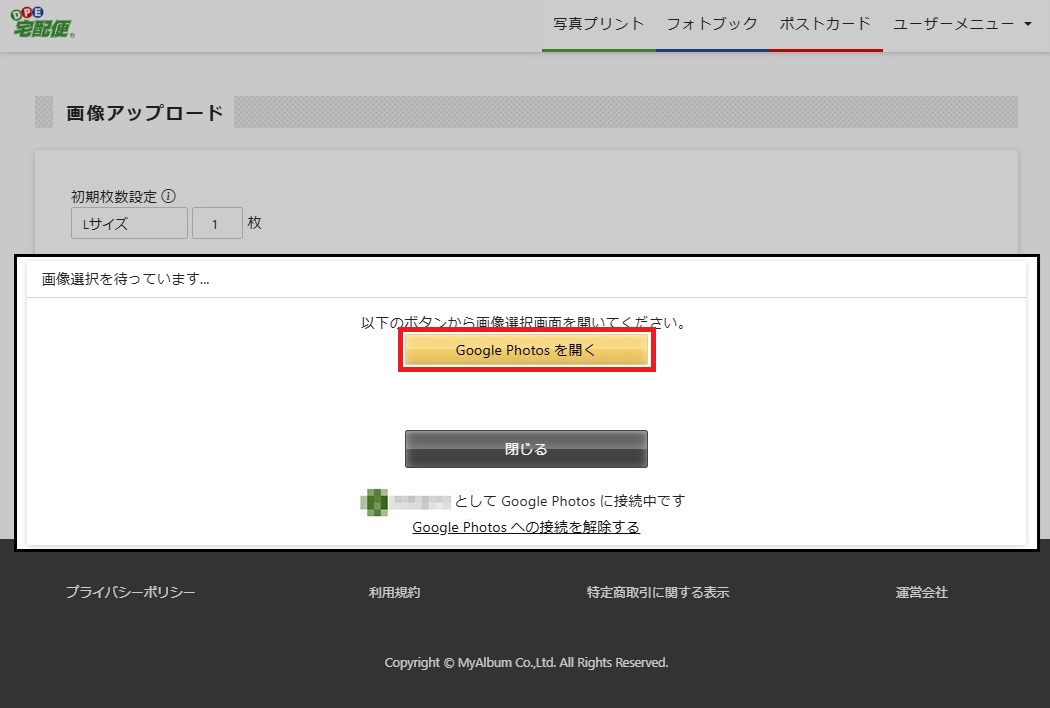
Task: Open the 運営会社 footer link
Action: [921, 592]
